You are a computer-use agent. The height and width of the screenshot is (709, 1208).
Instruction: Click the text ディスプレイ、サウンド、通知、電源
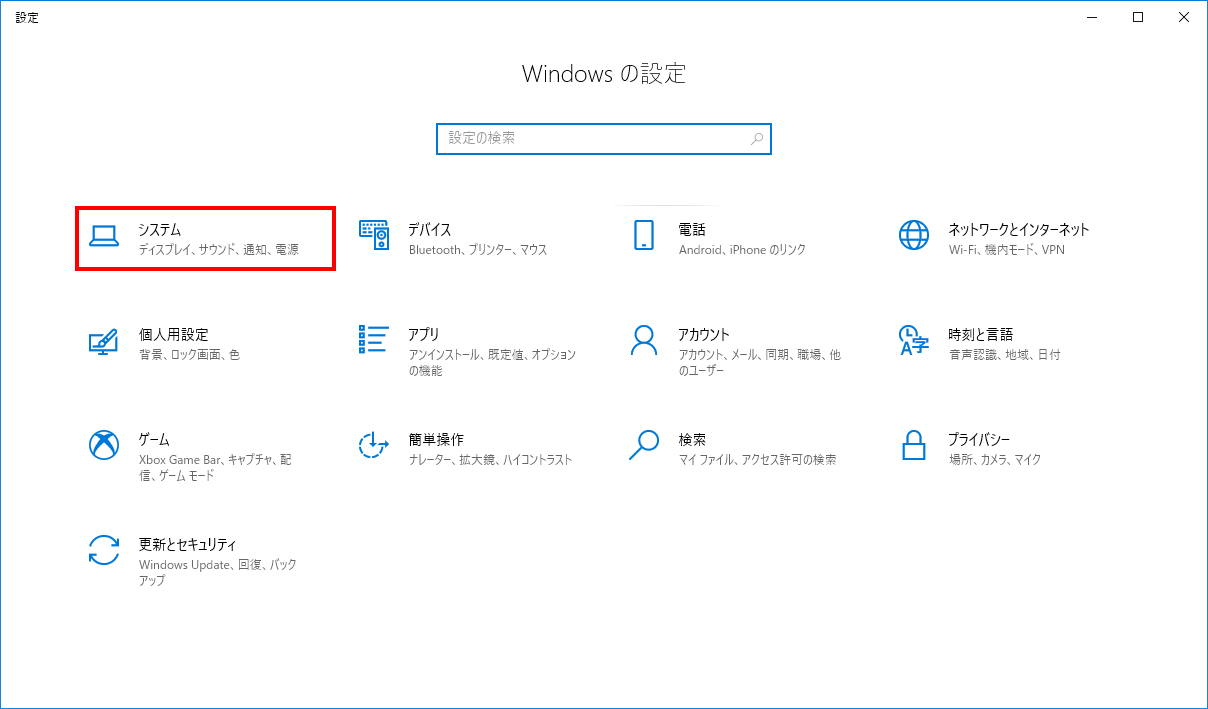(219, 250)
